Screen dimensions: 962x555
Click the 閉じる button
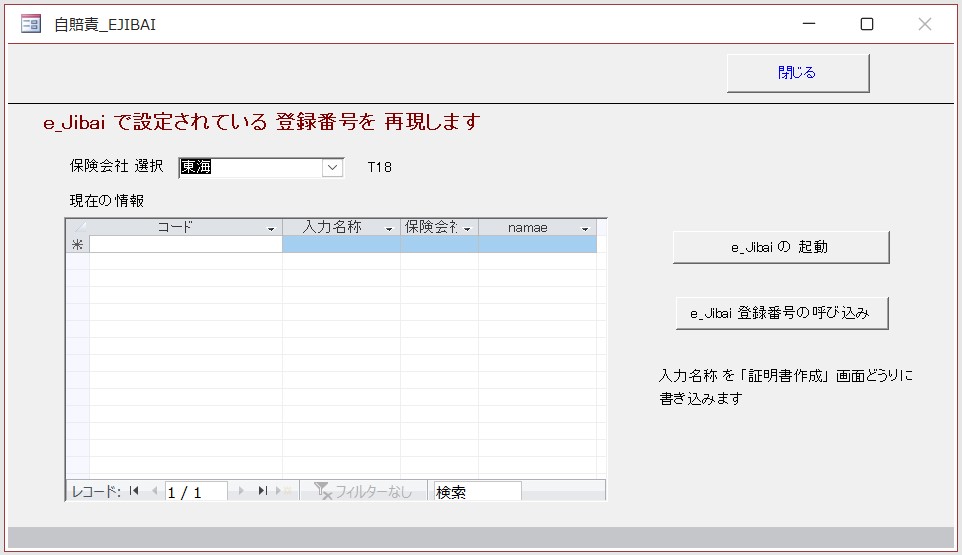pos(798,73)
